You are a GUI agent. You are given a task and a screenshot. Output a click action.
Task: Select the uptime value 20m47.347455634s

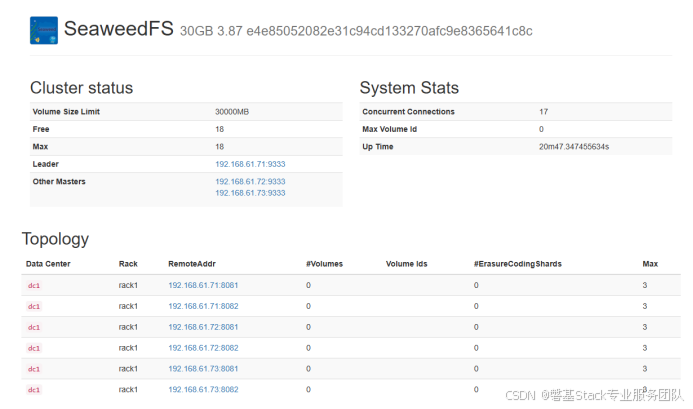pyautogui.click(x=574, y=147)
